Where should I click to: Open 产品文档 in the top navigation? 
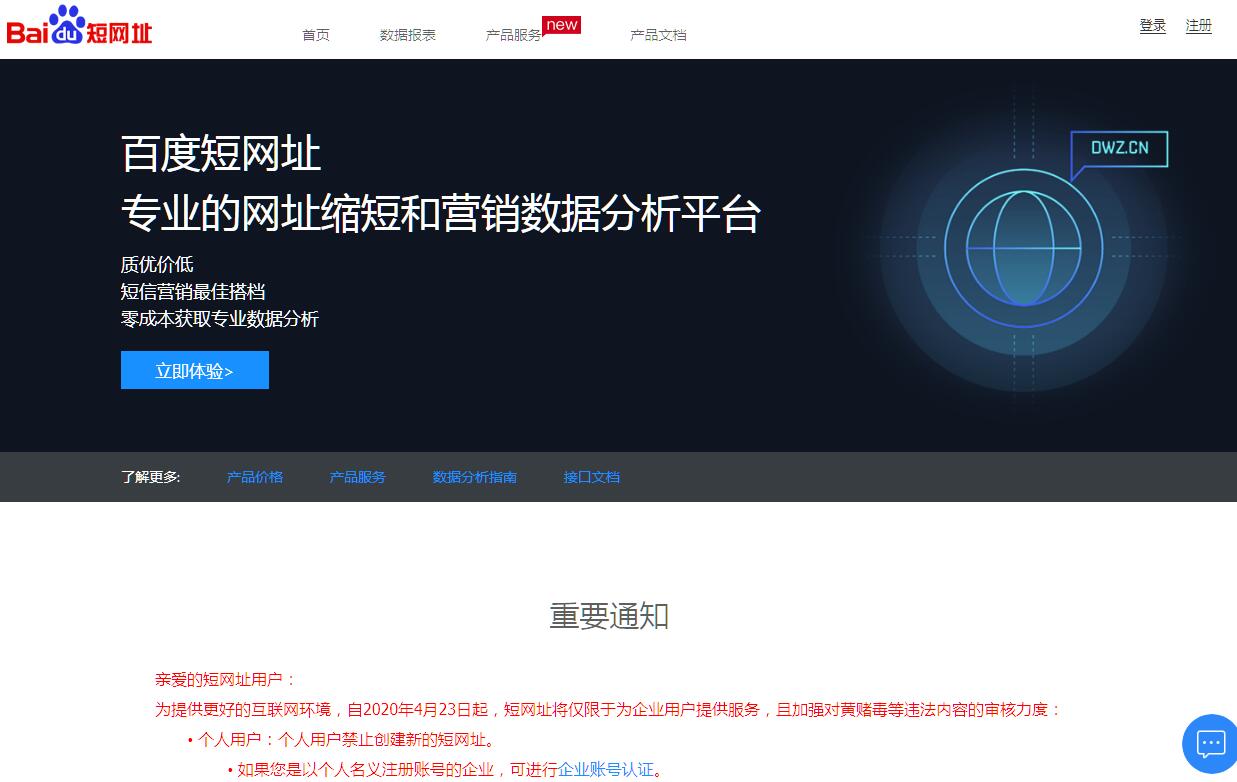pos(658,35)
